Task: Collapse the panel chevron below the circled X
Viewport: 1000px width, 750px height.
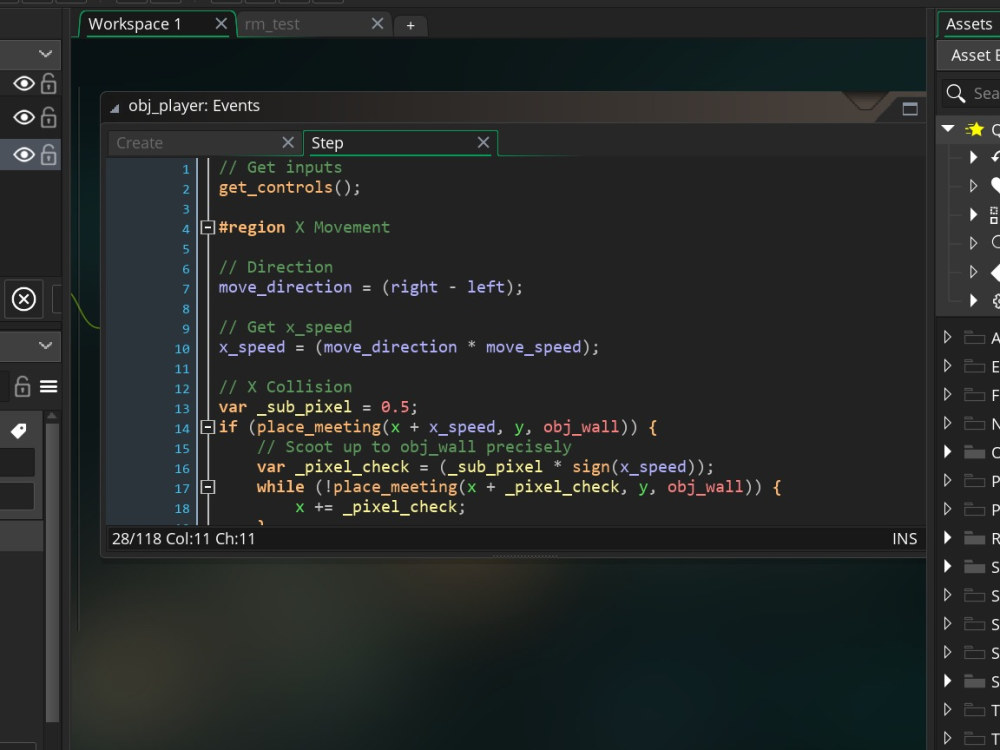Action: 45,345
